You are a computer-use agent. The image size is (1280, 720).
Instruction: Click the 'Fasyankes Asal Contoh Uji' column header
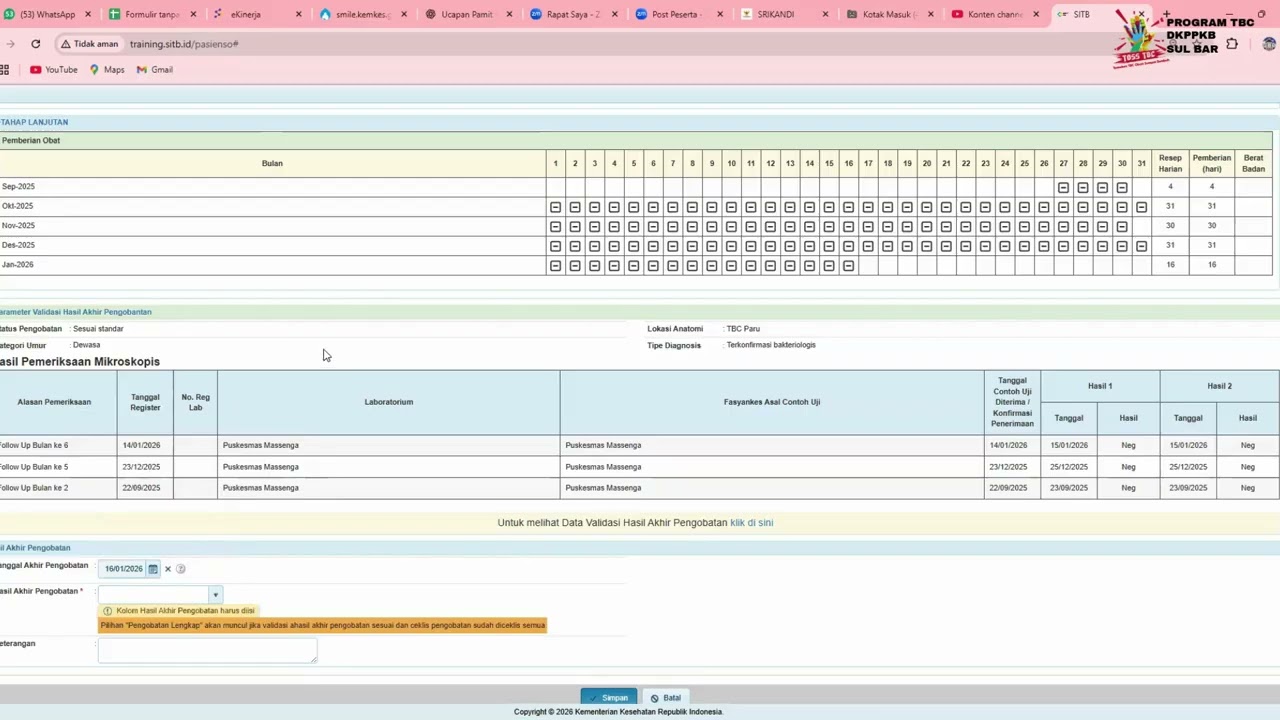[x=772, y=402]
